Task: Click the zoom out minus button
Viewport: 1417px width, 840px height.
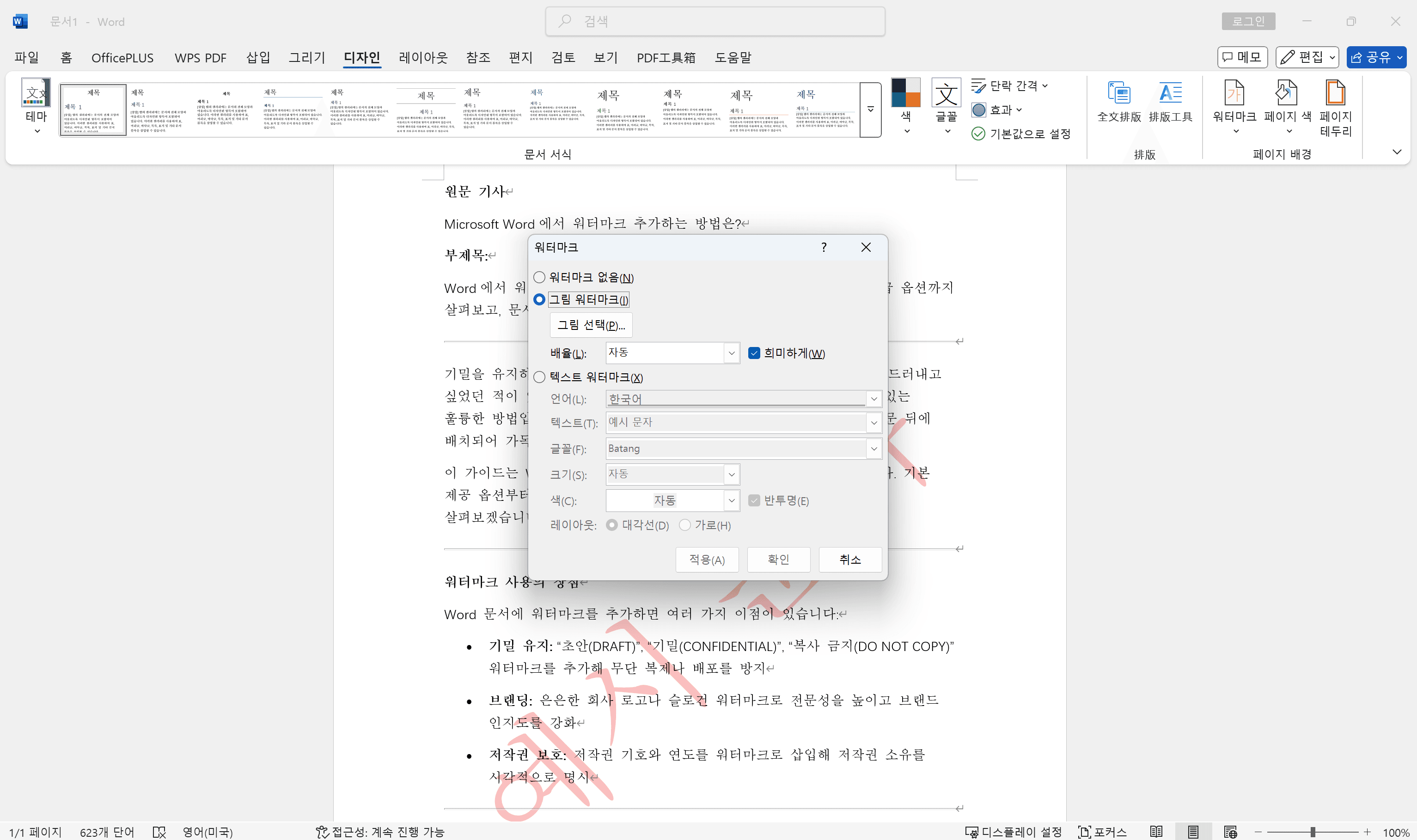Action: pos(1258,832)
